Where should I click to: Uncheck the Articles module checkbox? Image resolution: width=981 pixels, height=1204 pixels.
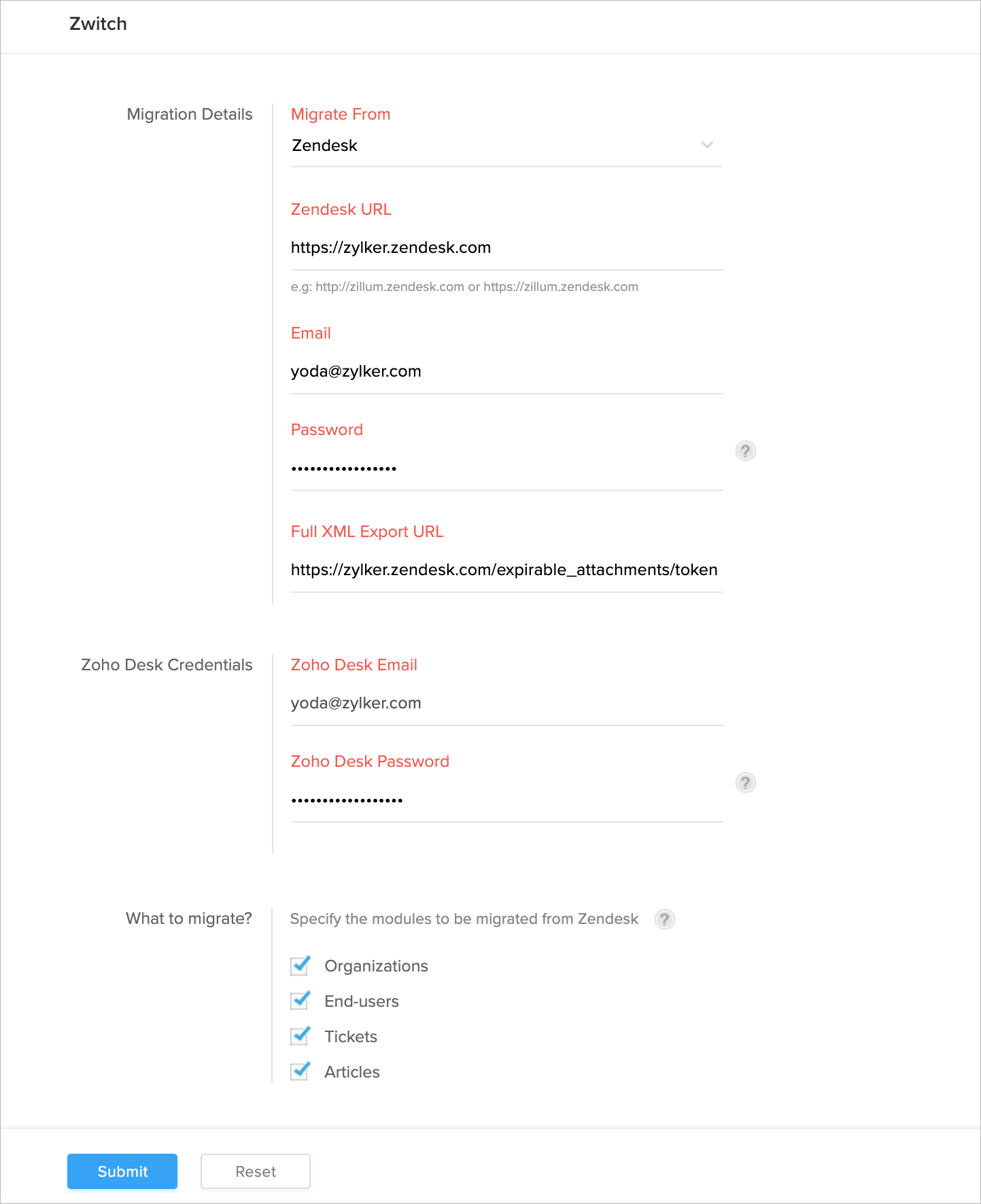300,1072
